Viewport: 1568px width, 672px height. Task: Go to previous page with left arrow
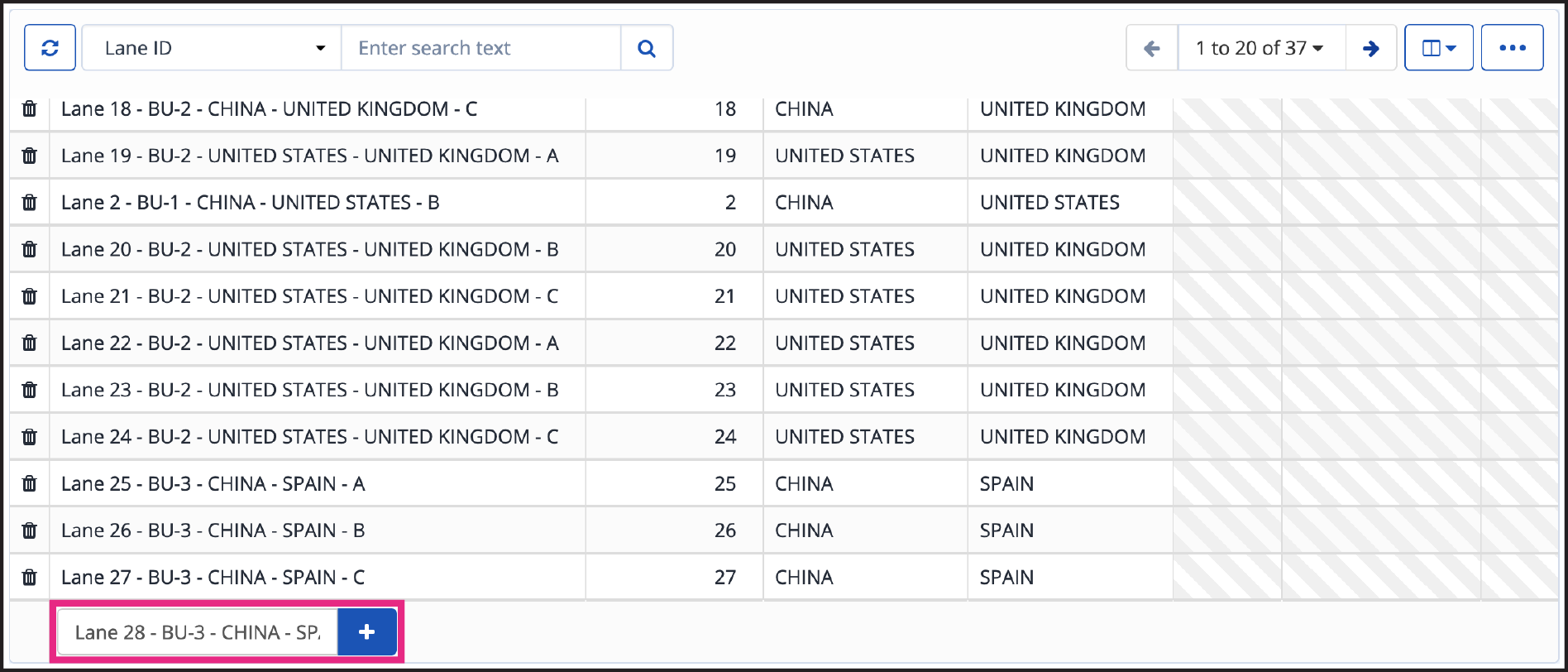(x=1152, y=48)
